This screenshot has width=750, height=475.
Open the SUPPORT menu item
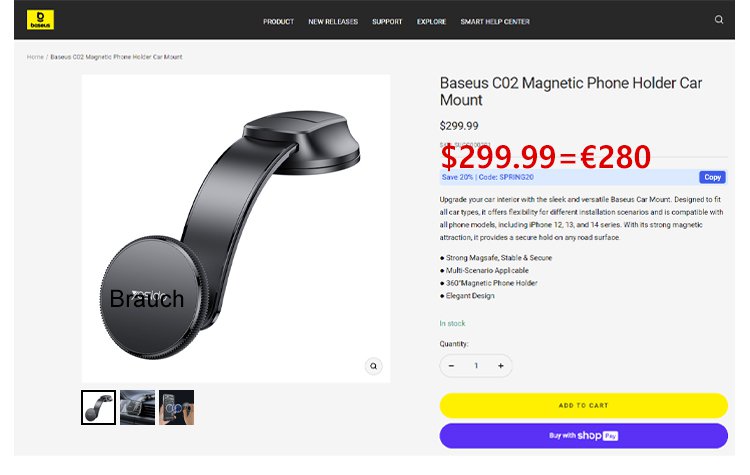click(x=387, y=21)
